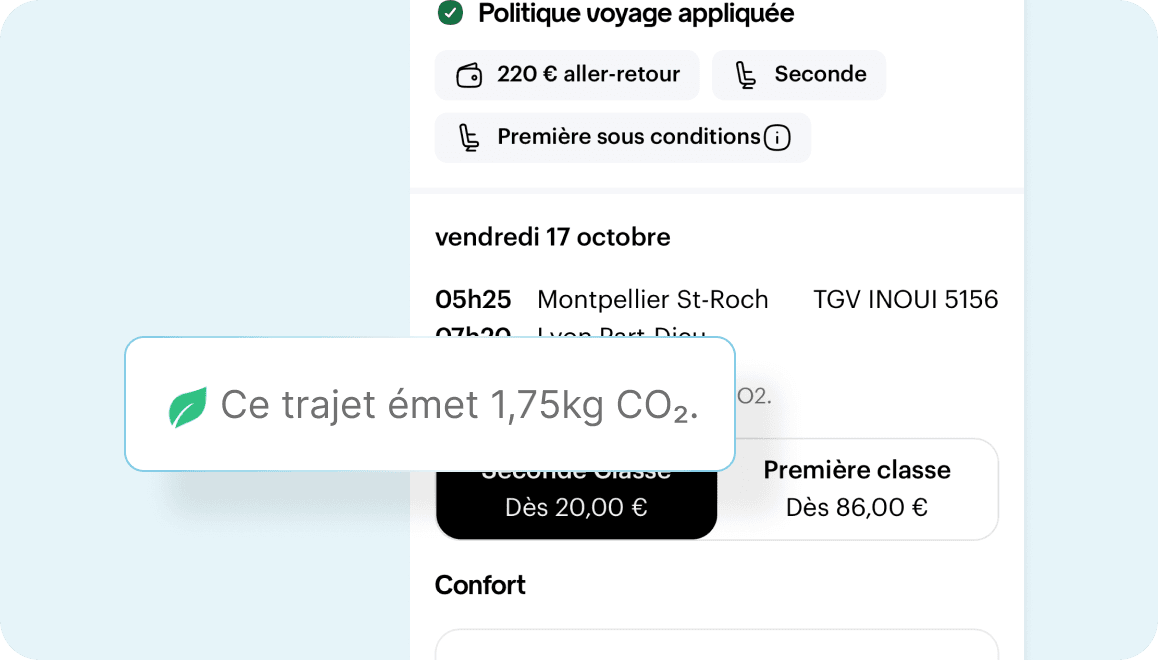Select the Première sous conditions chip
The width and height of the screenshot is (1158, 660).
click(622, 137)
